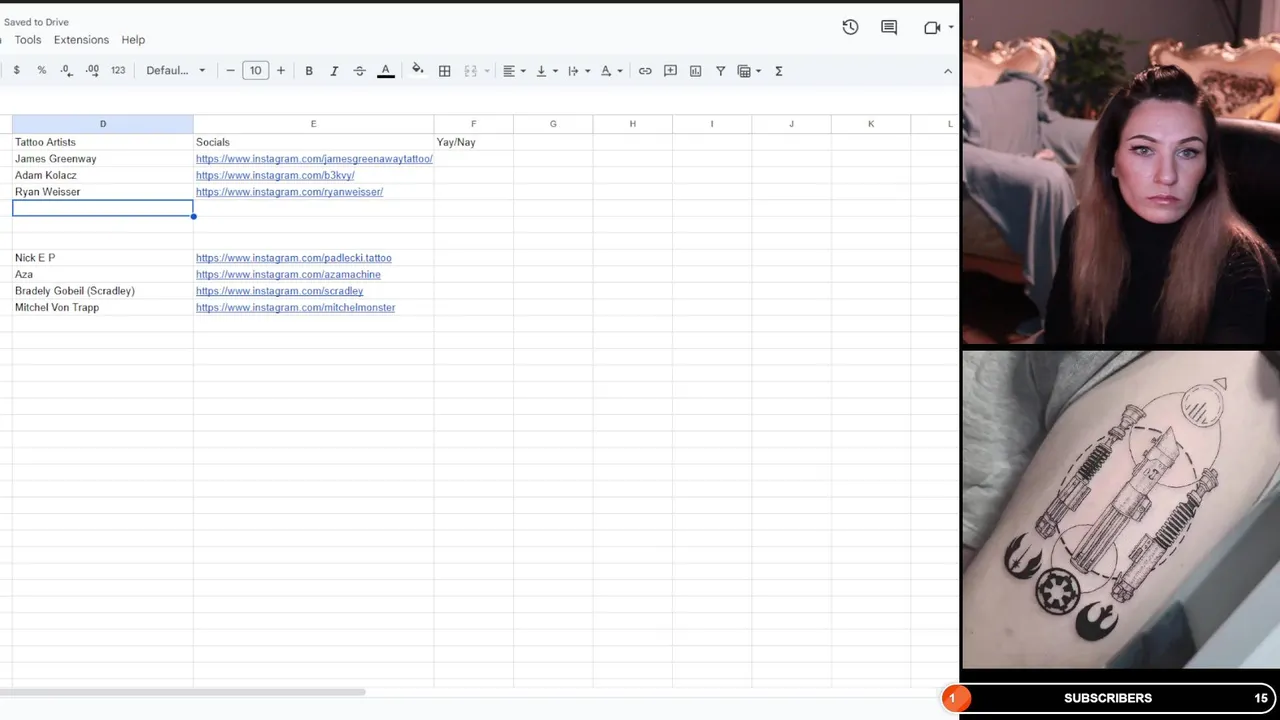Select the James Greenway cell
This screenshot has height=720, width=1280.
[x=102, y=159]
